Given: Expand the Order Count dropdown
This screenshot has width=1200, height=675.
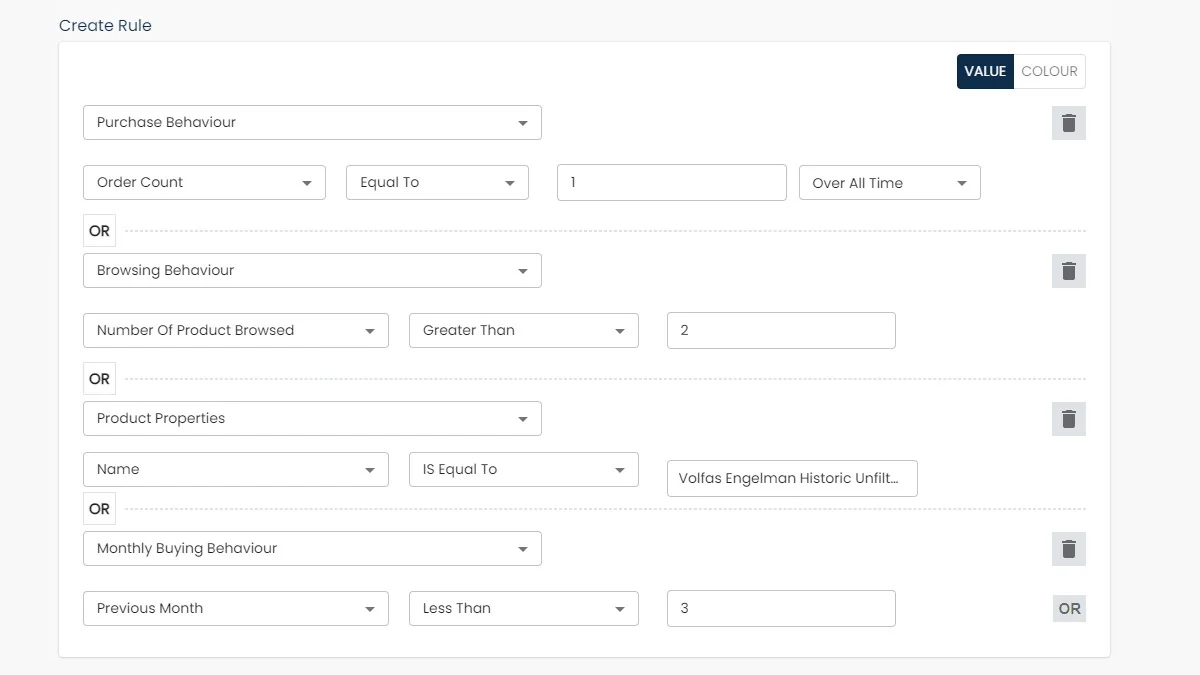Looking at the screenshot, I should (204, 183).
